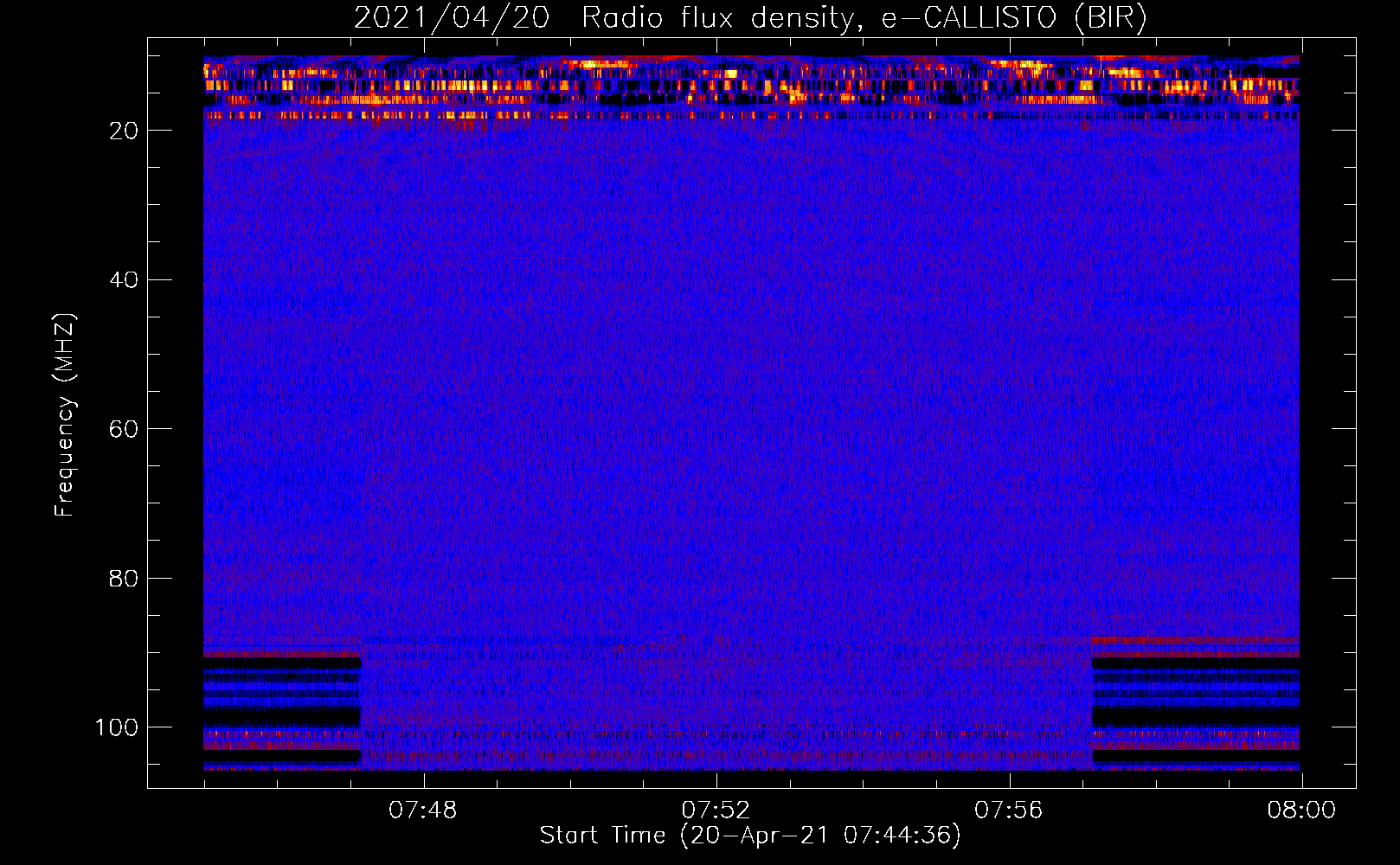Click the 07:56 time tick label

tap(1009, 811)
